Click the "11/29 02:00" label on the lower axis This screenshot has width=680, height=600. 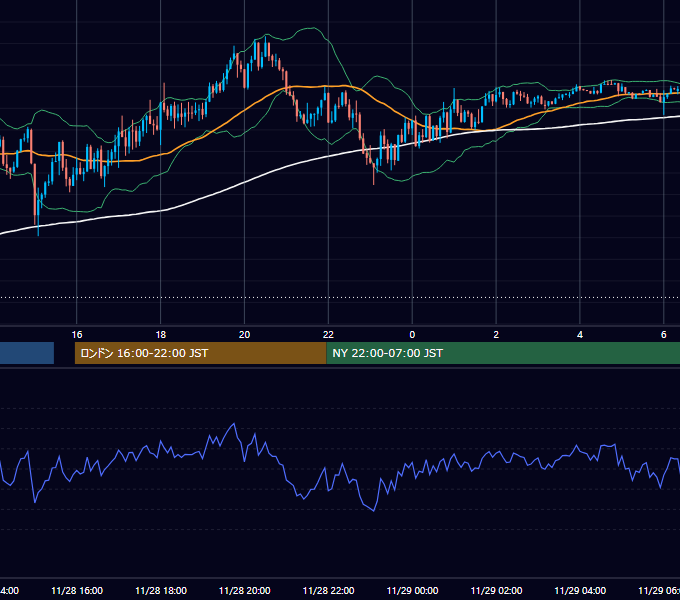point(497,590)
